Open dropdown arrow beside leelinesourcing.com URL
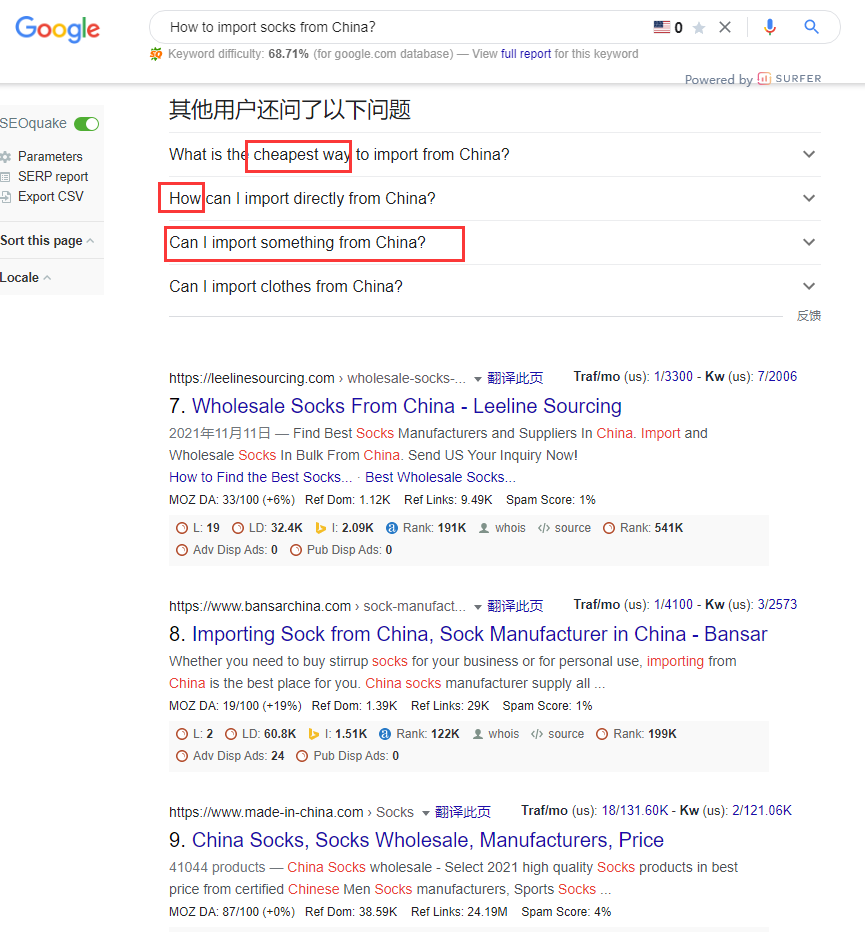The width and height of the screenshot is (865, 932). click(478, 379)
